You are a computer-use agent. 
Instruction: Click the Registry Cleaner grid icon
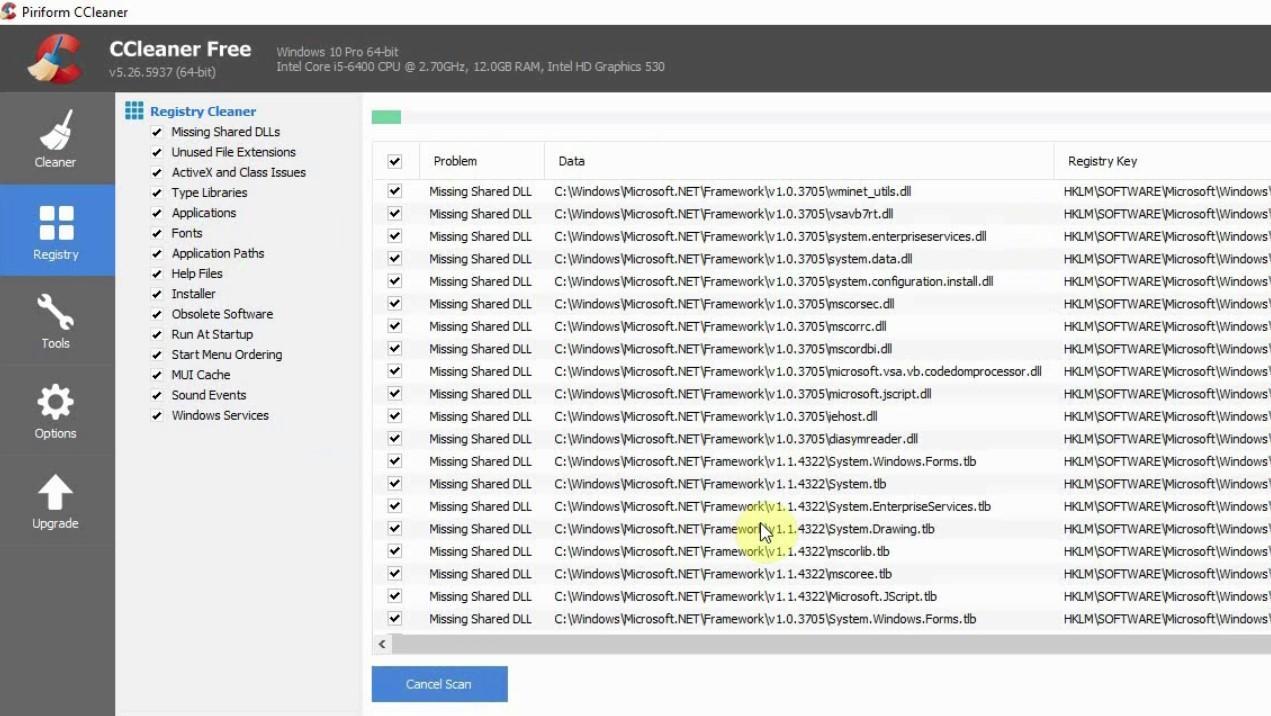pos(134,111)
